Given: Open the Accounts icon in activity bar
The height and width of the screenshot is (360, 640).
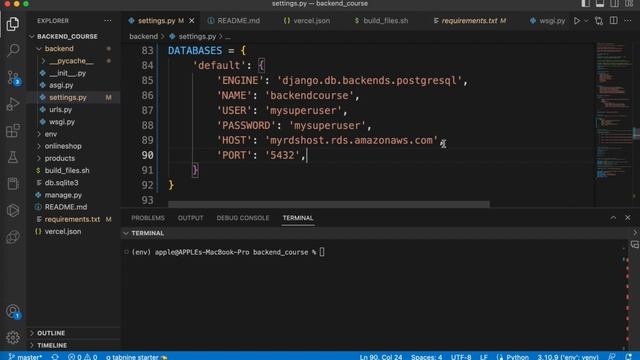Looking at the screenshot, I should tap(13, 312).
